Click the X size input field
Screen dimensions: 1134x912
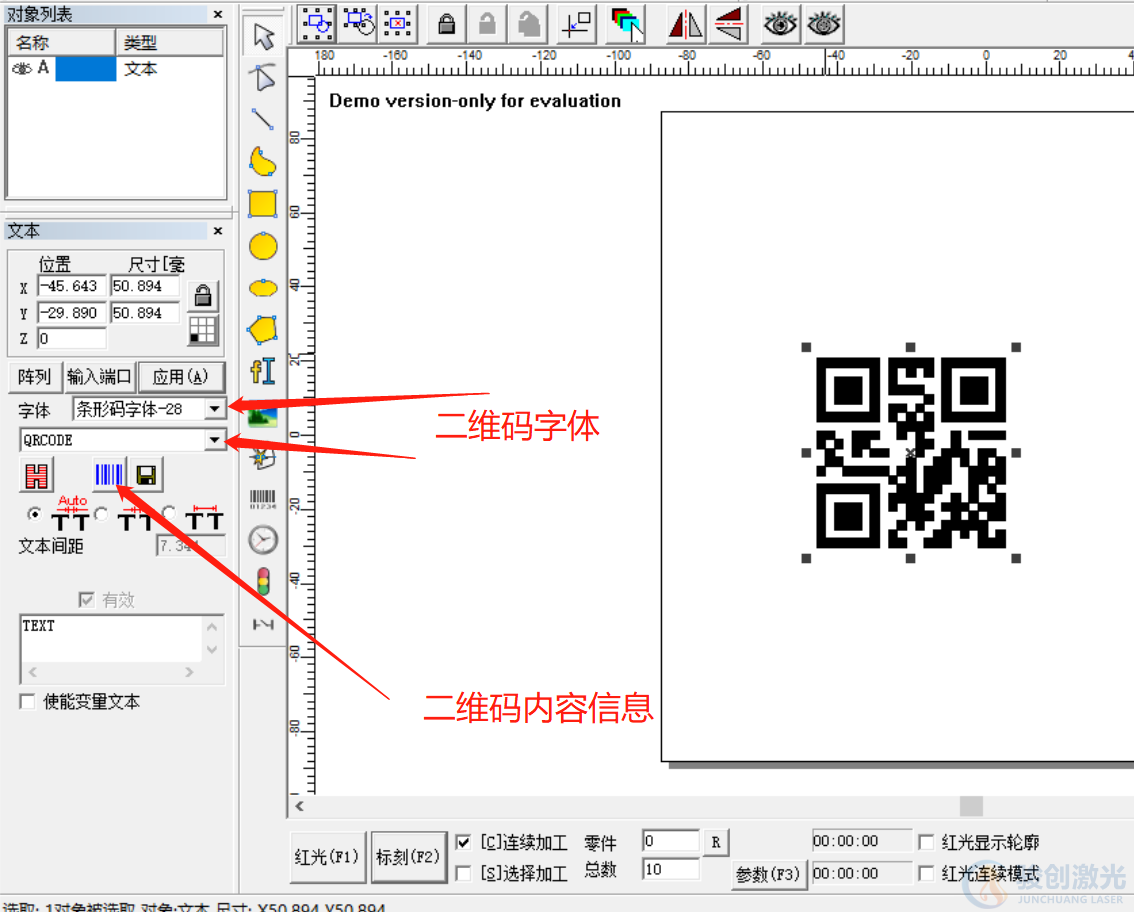pyautogui.click(x=145, y=286)
